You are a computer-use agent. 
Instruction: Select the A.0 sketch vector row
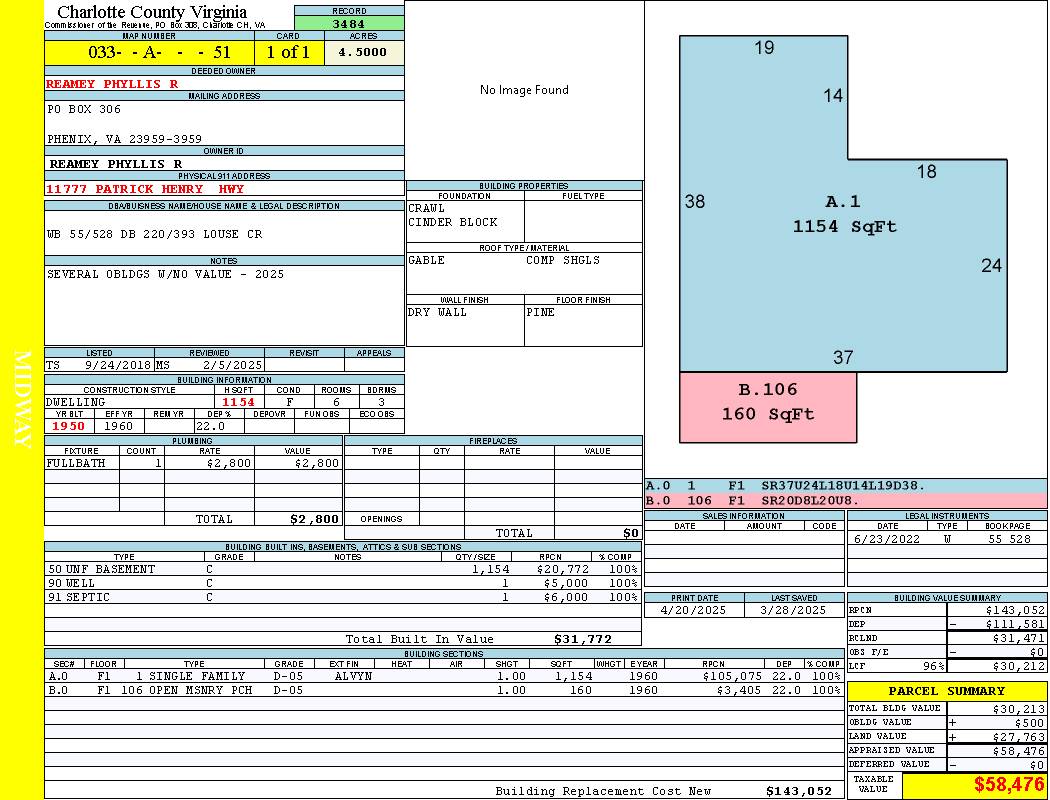coord(846,486)
